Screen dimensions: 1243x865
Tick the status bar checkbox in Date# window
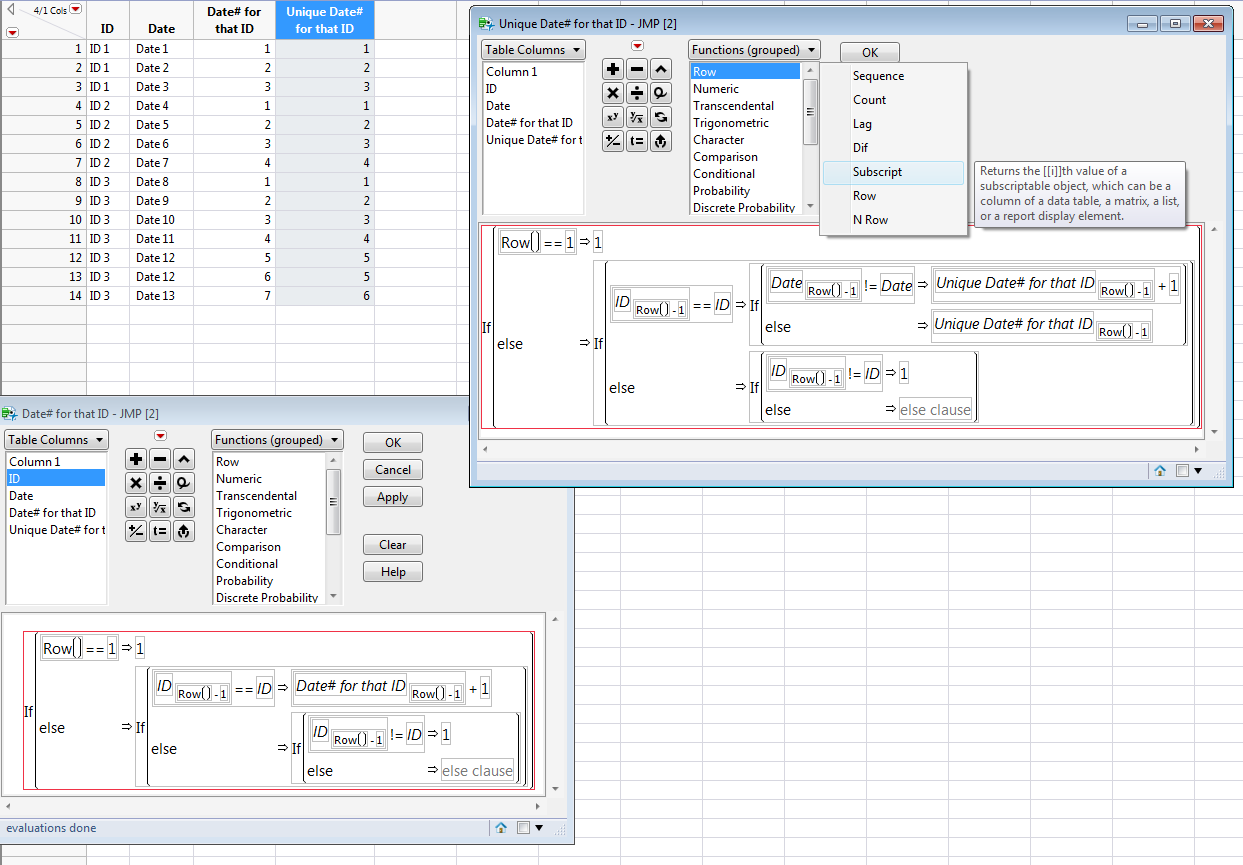pos(524,828)
